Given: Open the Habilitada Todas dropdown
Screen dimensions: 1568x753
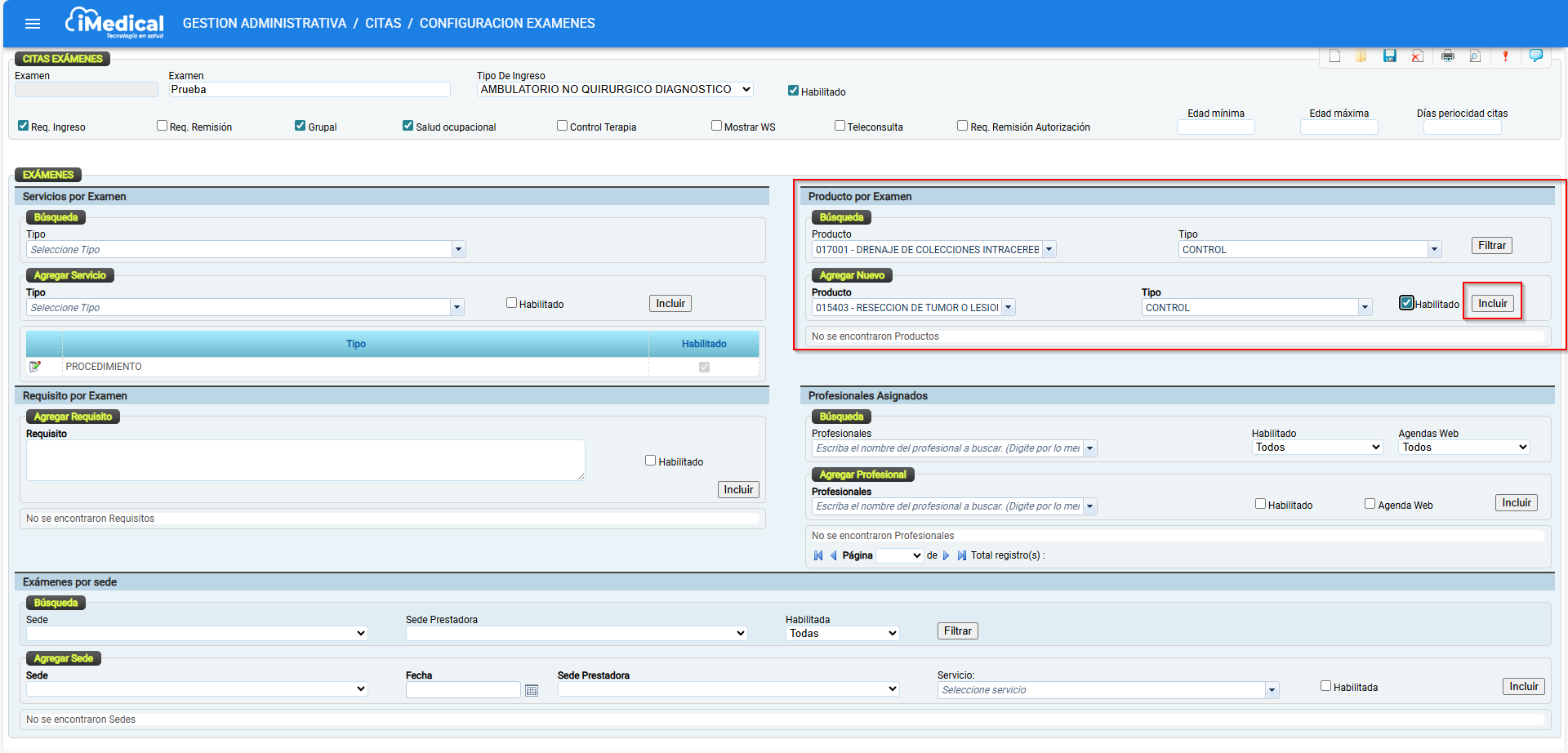Looking at the screenshot, I should click(x=842, y=634).
